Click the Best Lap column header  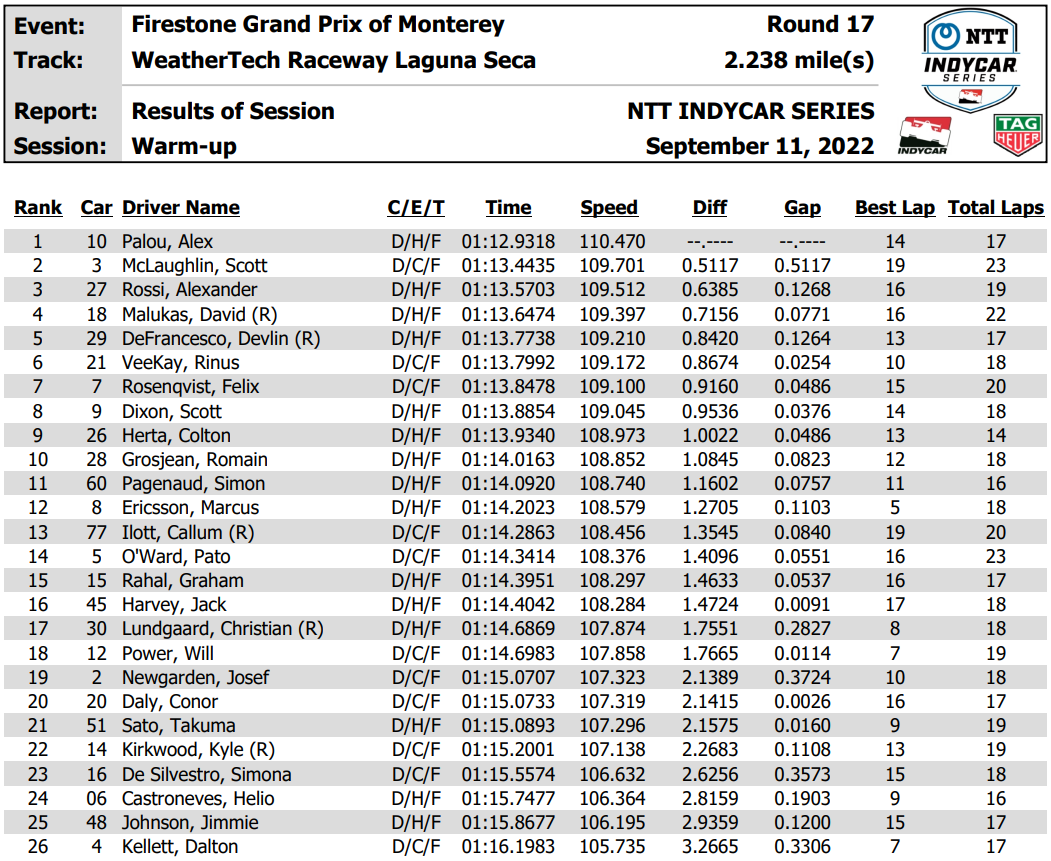(x=894, y=208)
